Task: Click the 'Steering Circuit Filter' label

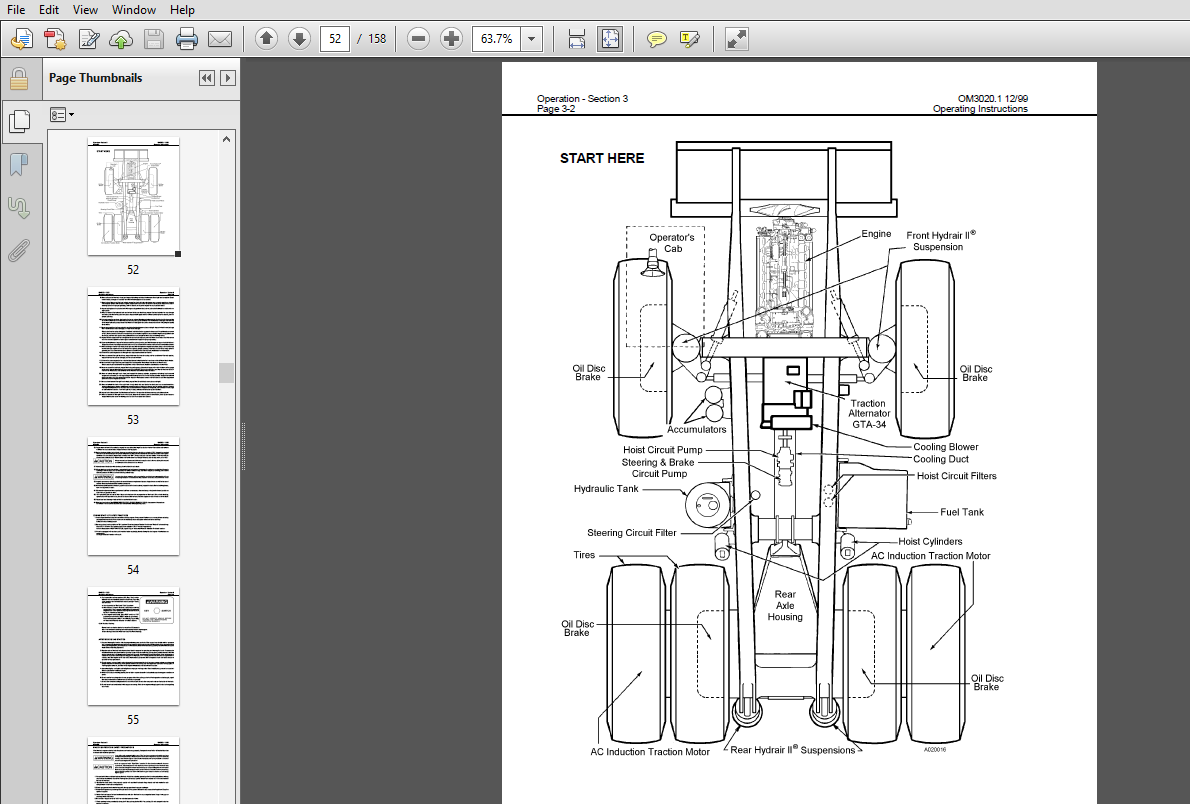Action: click(x=631, y=533)
